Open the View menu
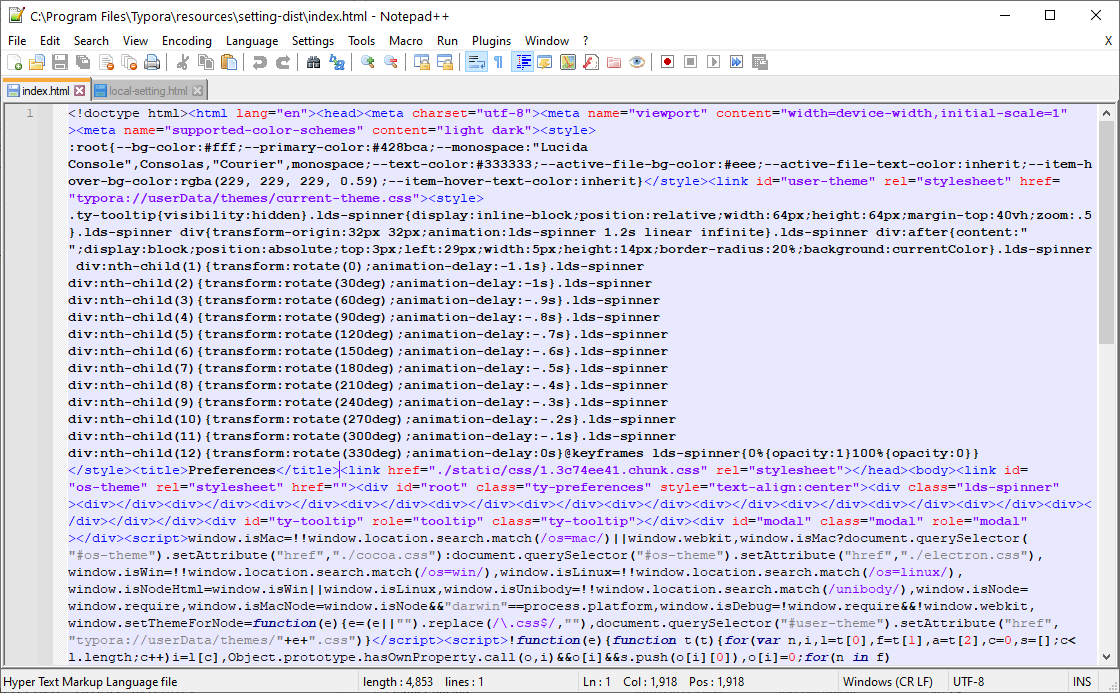 [135, 41]
